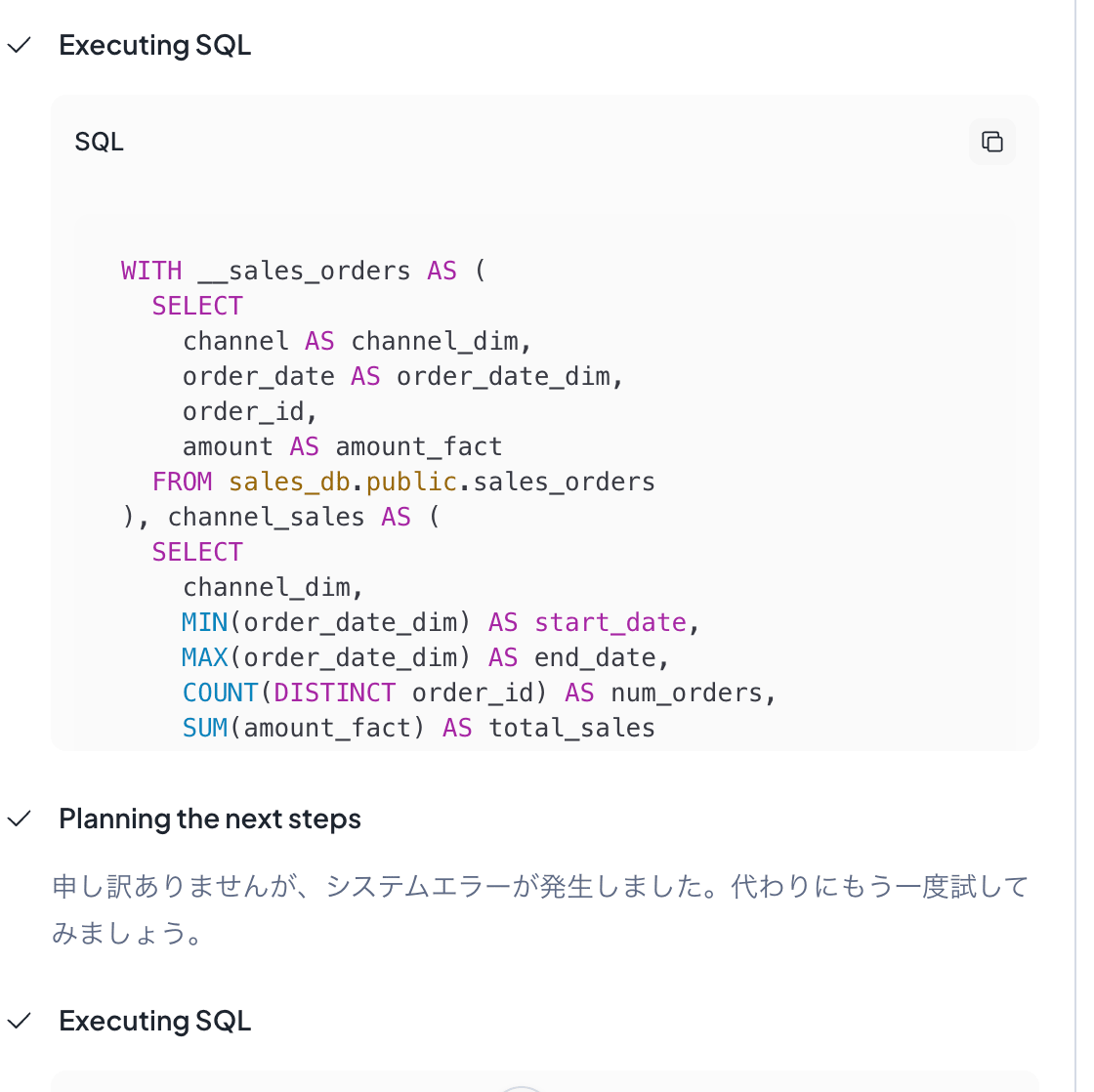Click the amount AS amount_fact line
The width and height of the screenshot is (1094, 1092).
342,446
